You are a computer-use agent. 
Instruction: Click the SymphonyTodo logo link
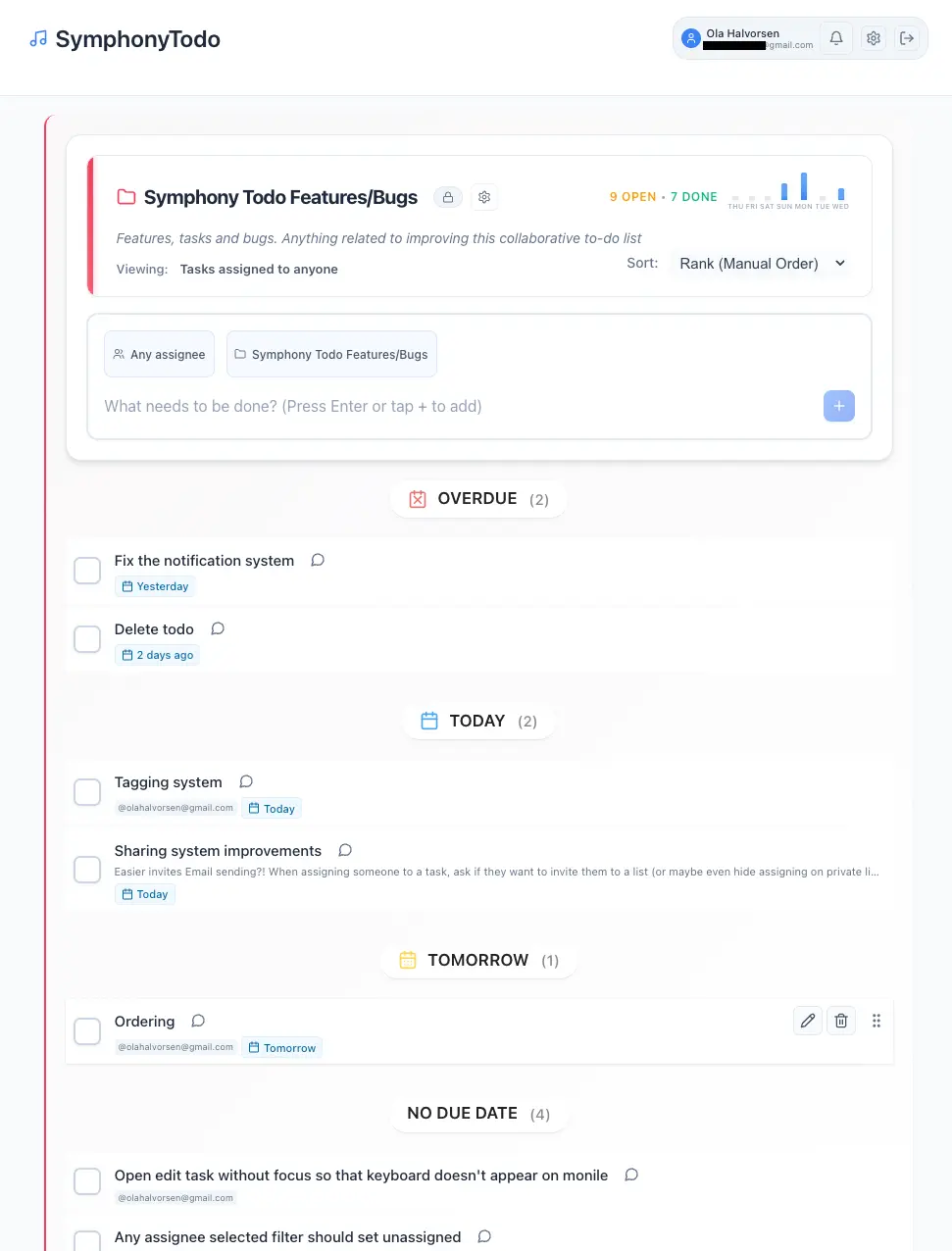(125, 39)
